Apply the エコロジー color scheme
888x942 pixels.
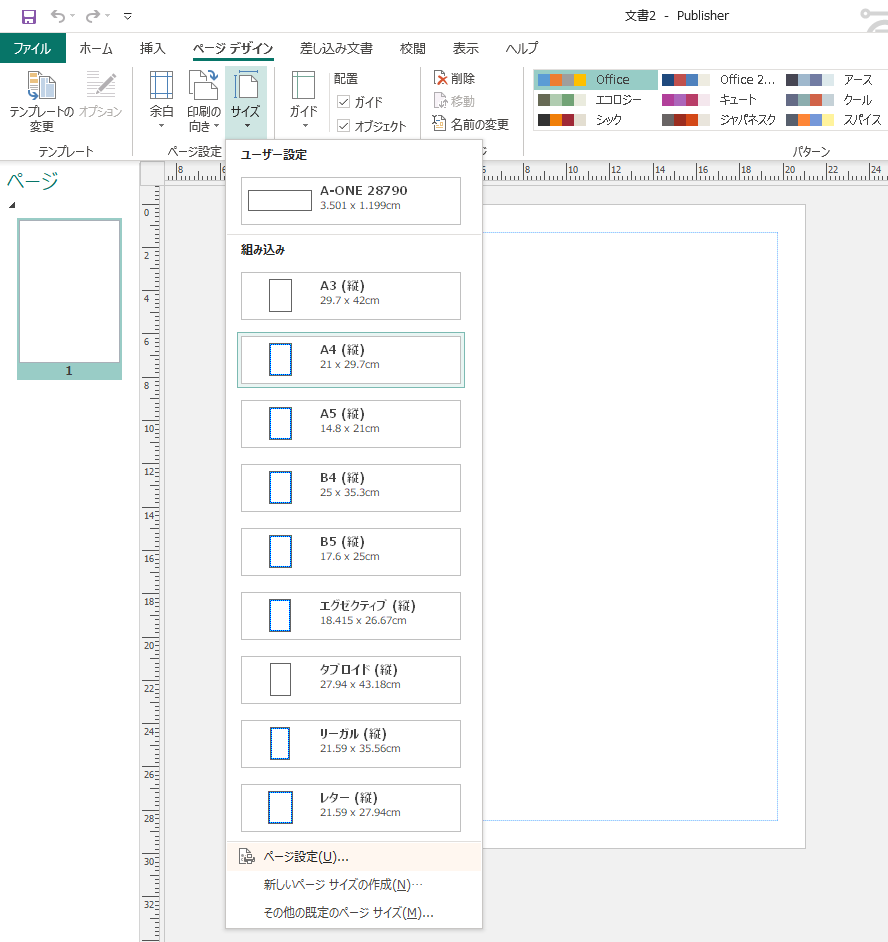click(595, 100)
